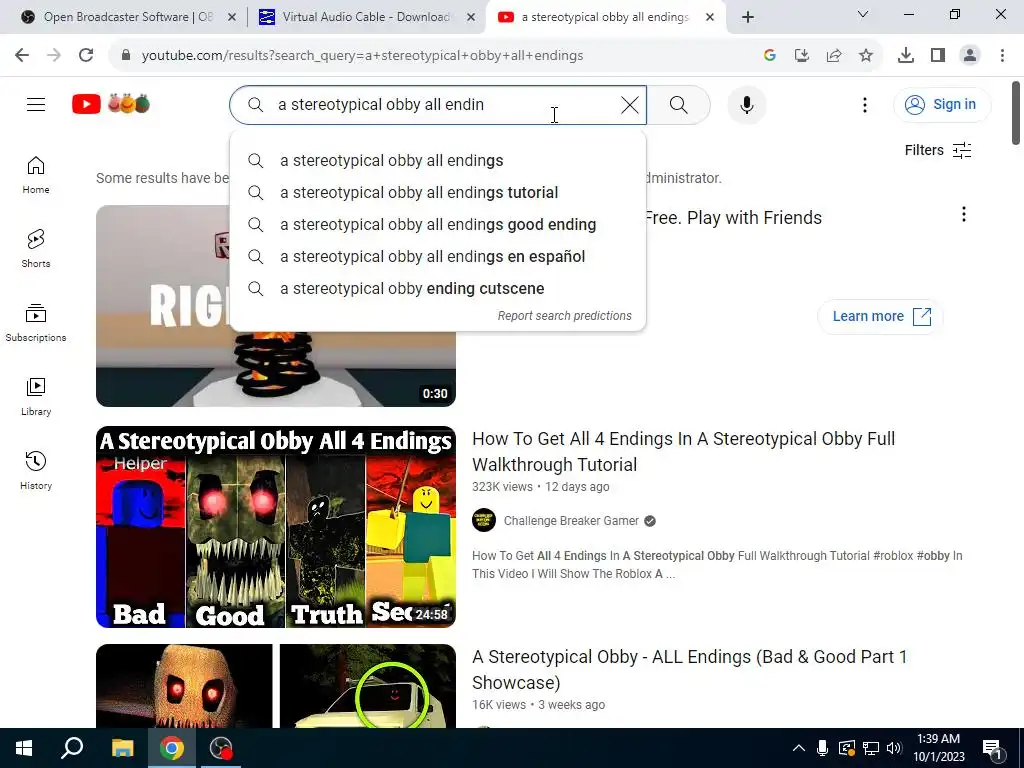
Task: Open the ad's three-dot options menu
Action: [963, 214]
